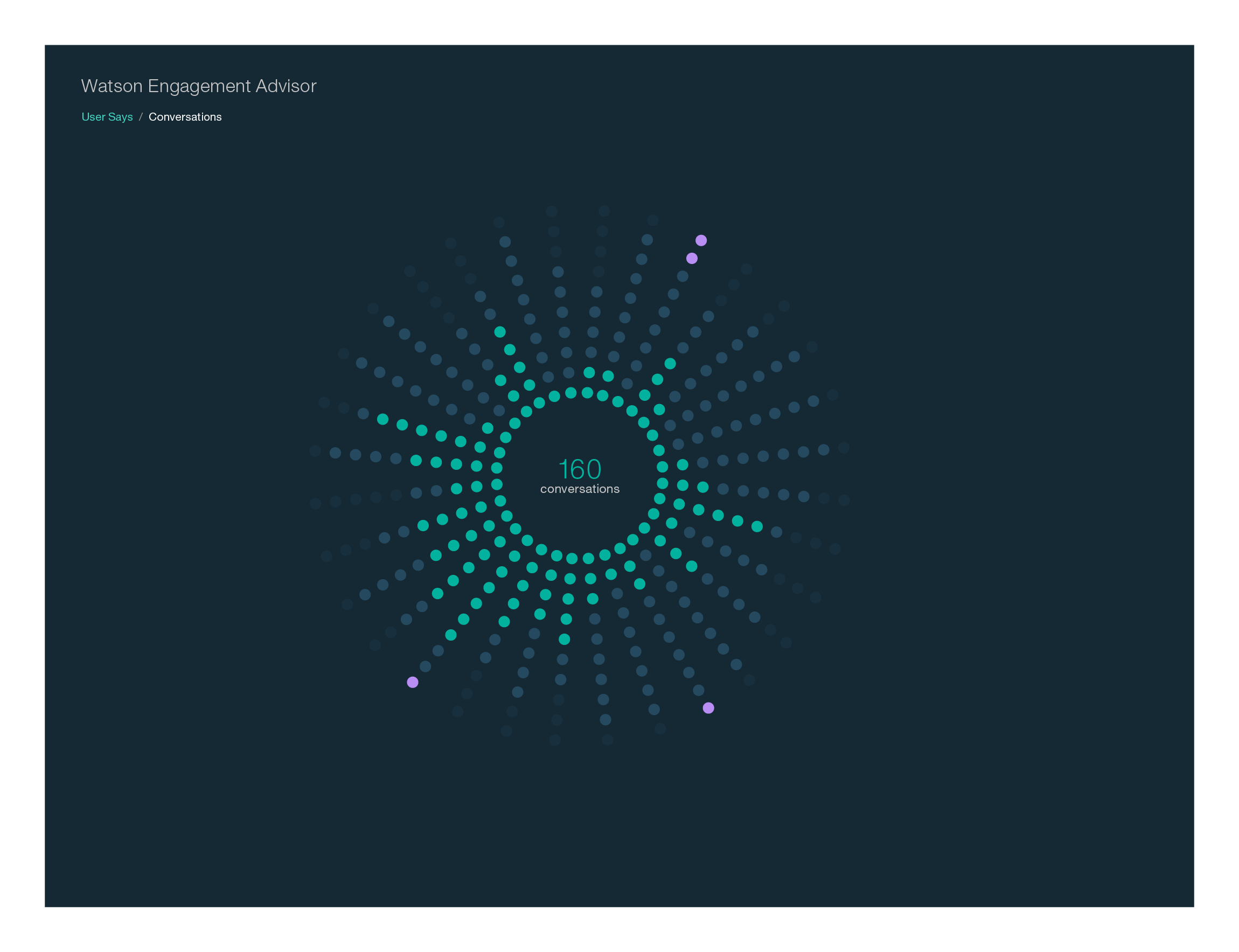Click the bright teal dot nearest the bottom-left purple dot
Screen dimensions: 1239x952
click(451, 635)
